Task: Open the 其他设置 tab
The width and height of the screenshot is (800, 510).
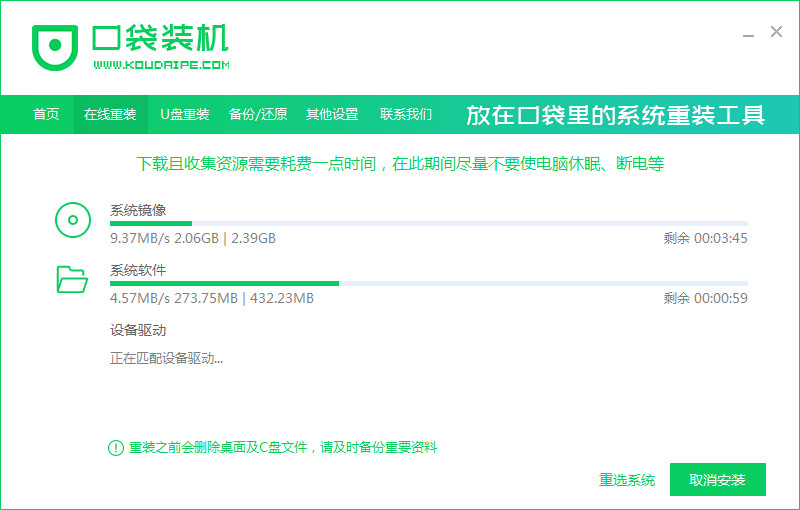Action: 332,114
